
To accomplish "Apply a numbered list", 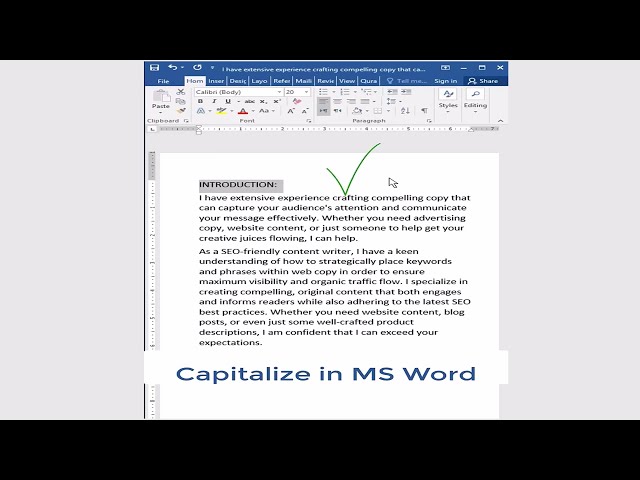I will click(x=344, y=92).
